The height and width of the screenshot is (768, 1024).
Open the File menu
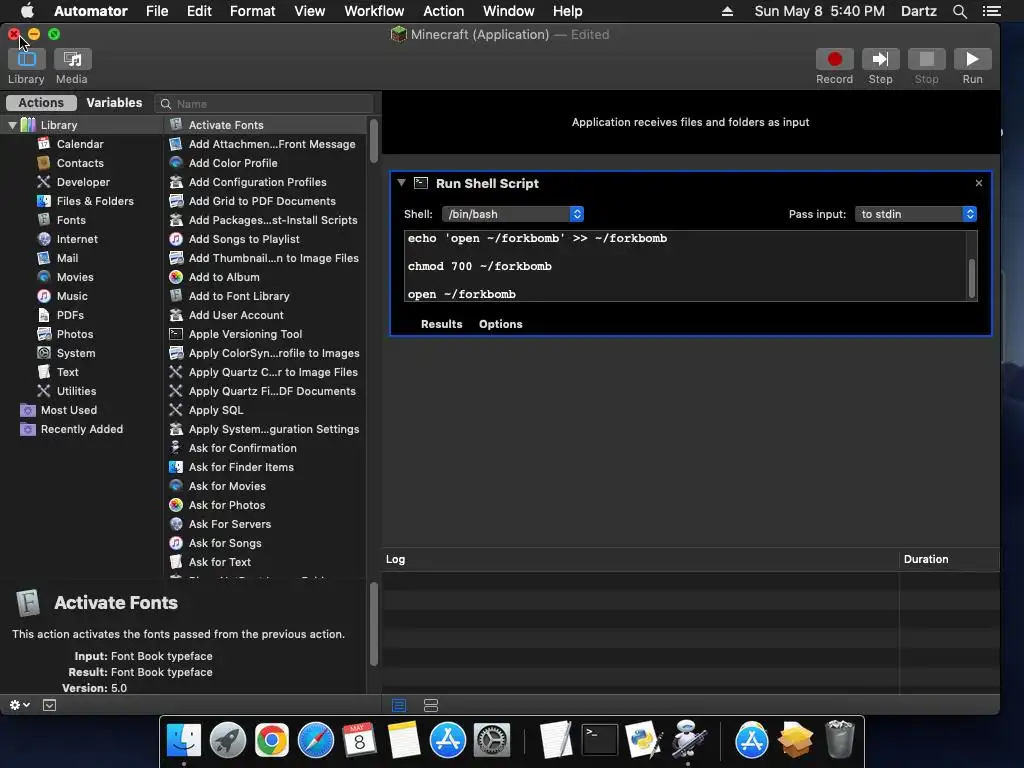[x=157, y=11]
